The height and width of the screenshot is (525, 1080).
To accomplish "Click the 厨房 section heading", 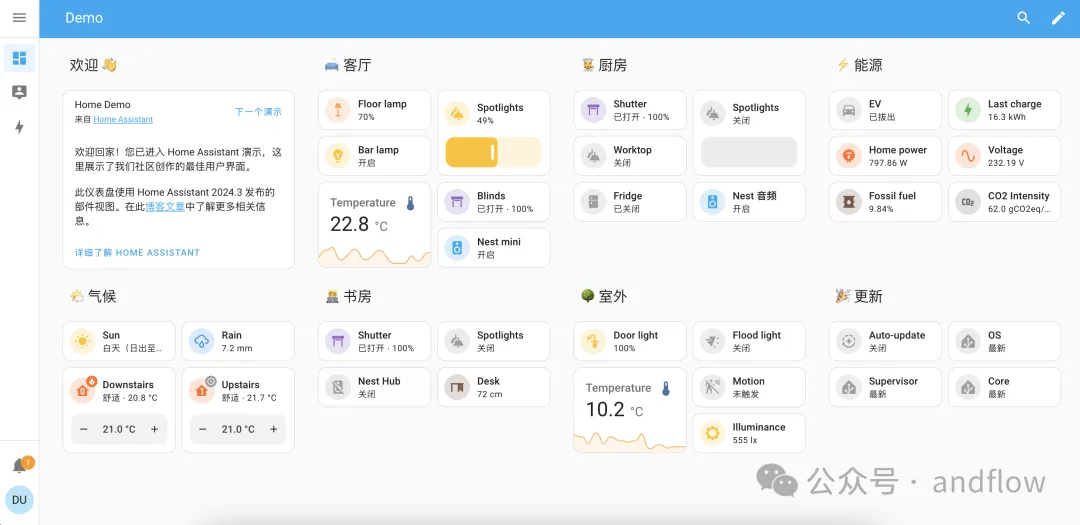I will point(613,65).
